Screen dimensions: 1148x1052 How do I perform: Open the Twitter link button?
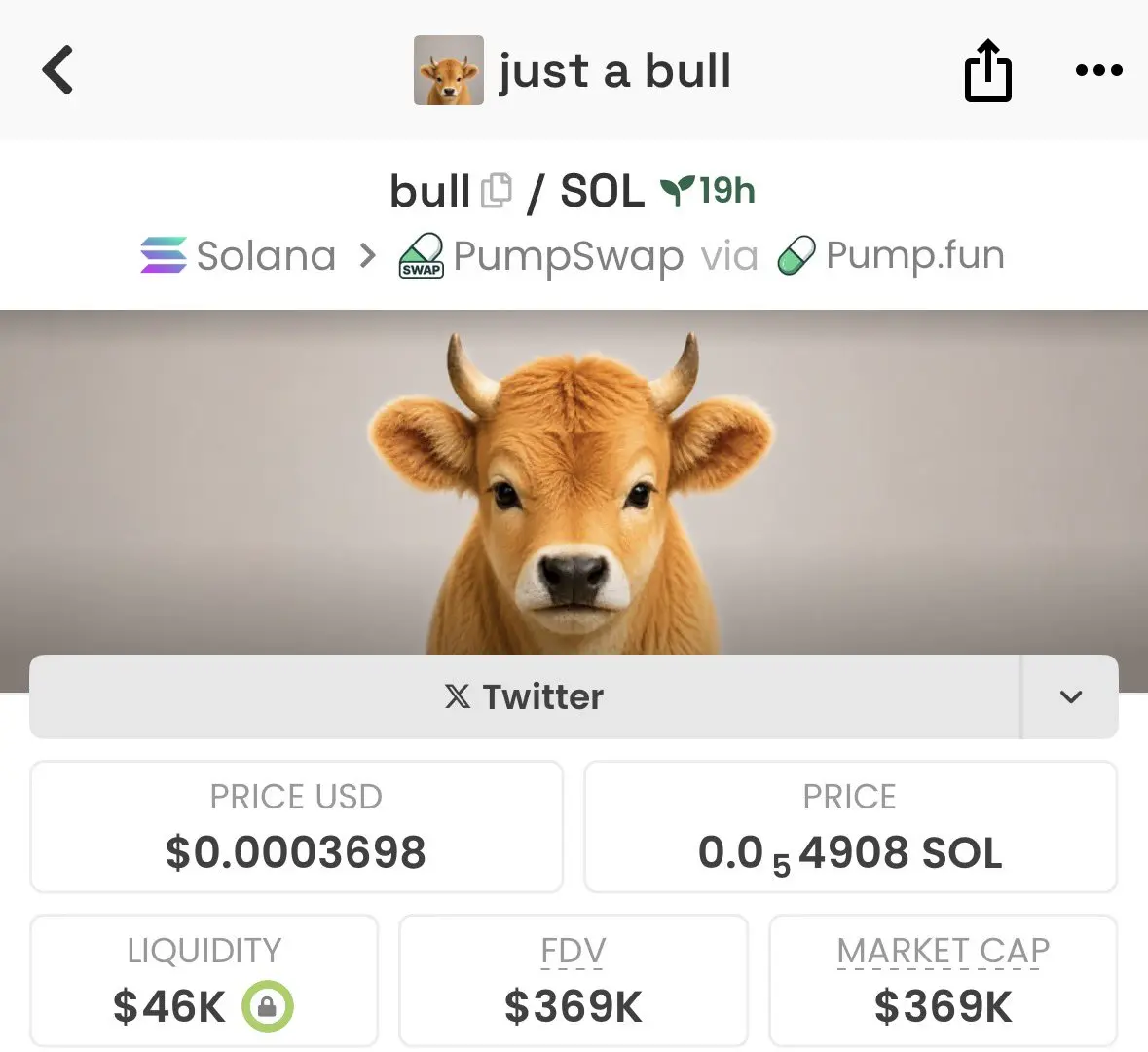pos(524,696)
